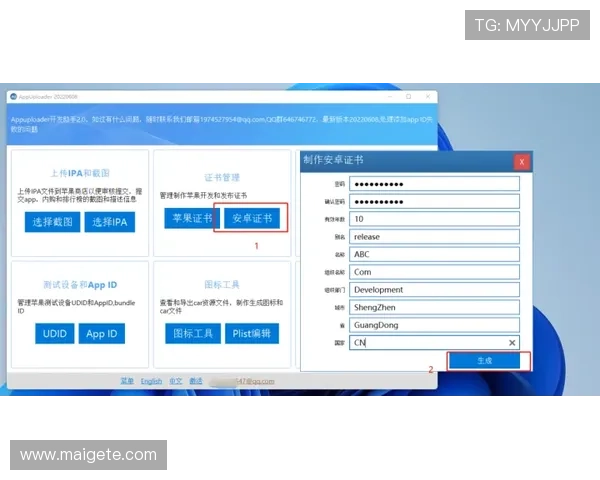Click the AppUploader title bar app icon
600x480 pixels.
click(x=14, y=96)
